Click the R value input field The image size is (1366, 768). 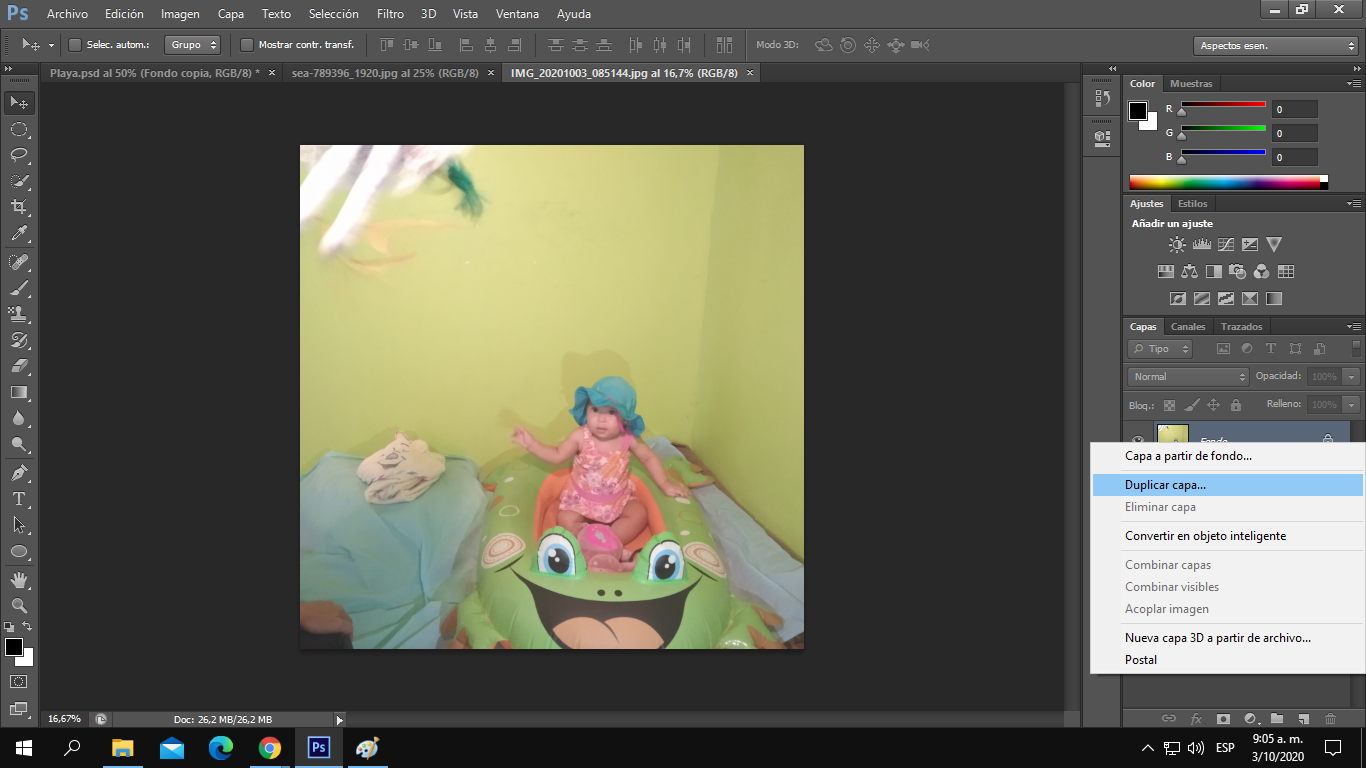[x=1295, y=109]
